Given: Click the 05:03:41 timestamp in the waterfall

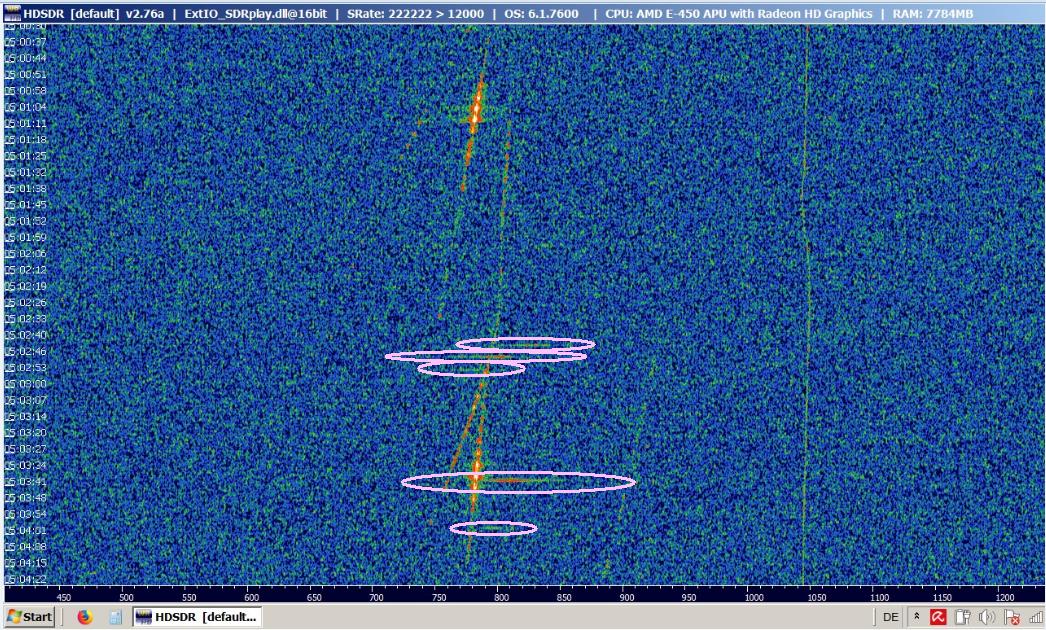Looking at the screenshot, I should [x=26, y=482].
